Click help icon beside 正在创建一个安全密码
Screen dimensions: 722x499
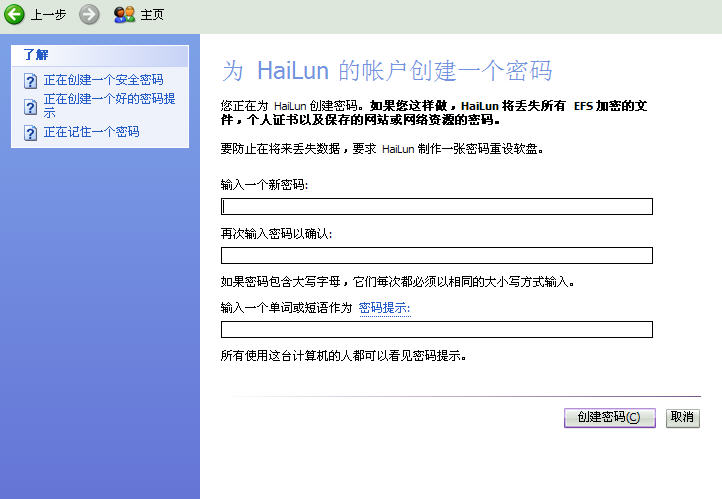(x=30, y=80)
